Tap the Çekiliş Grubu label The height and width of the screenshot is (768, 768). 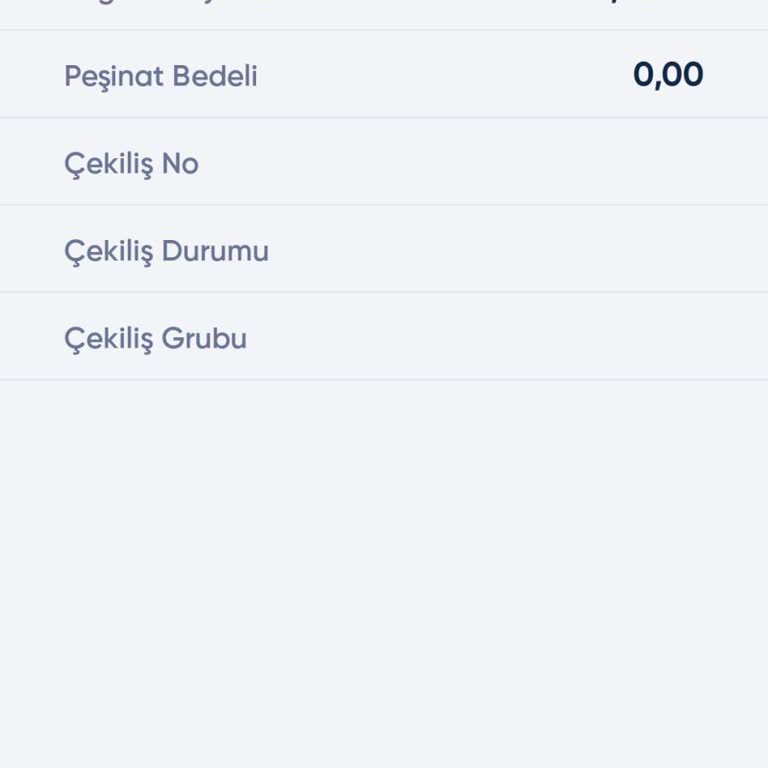pyautogui.click(x=155, y=339)
